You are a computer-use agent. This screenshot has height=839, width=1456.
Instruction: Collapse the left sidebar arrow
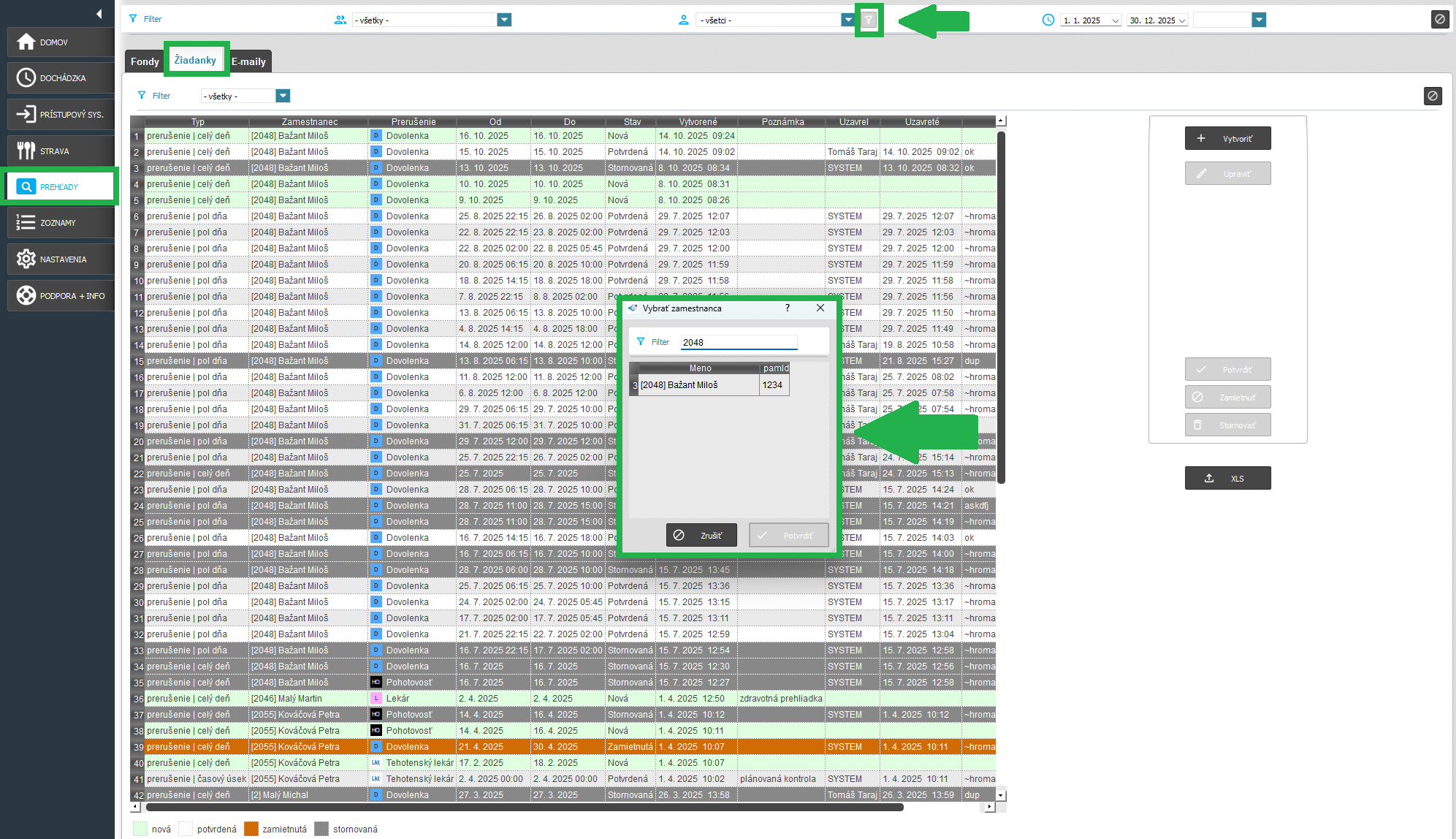point(99,14)
